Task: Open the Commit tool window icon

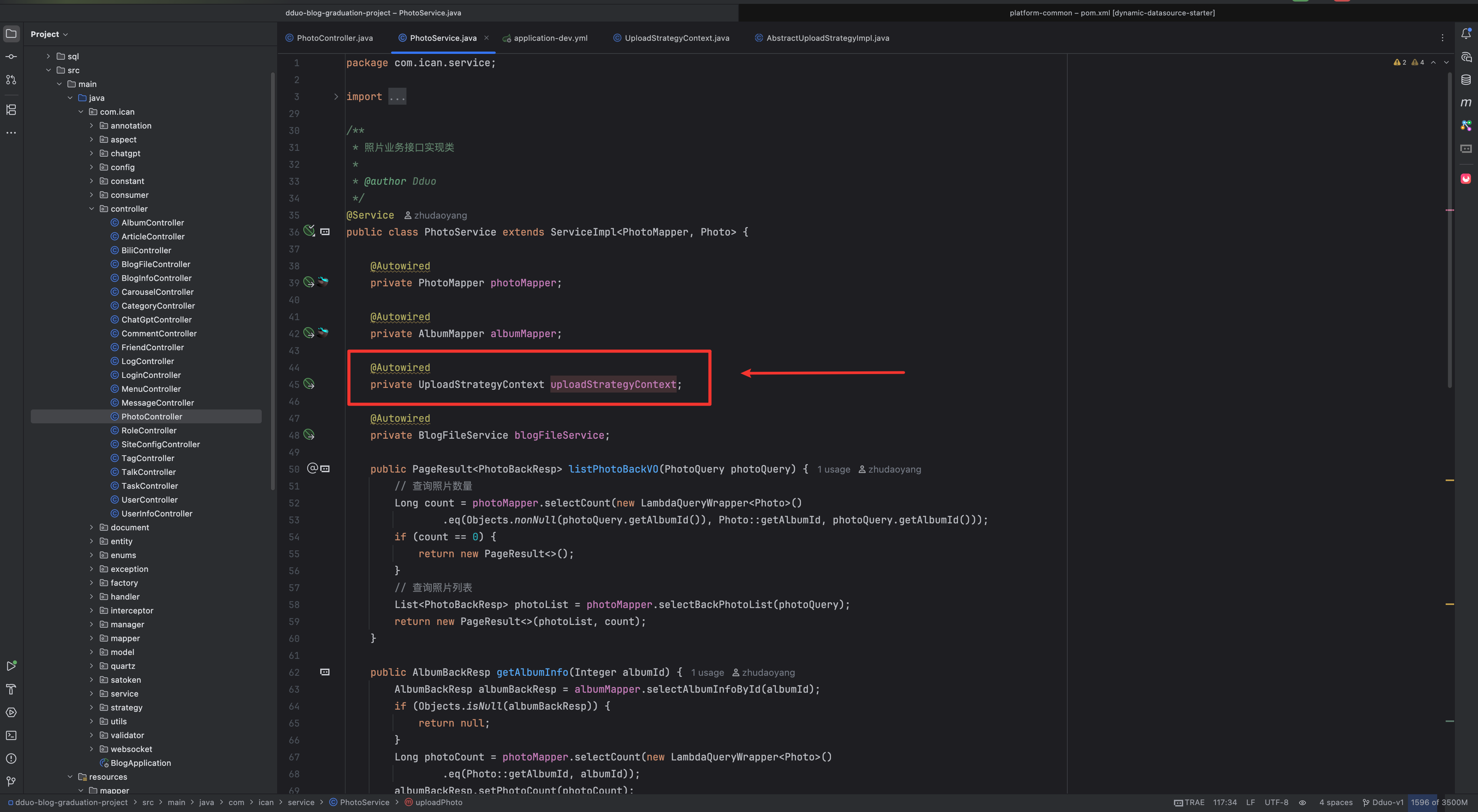Action: click(11, 57)
